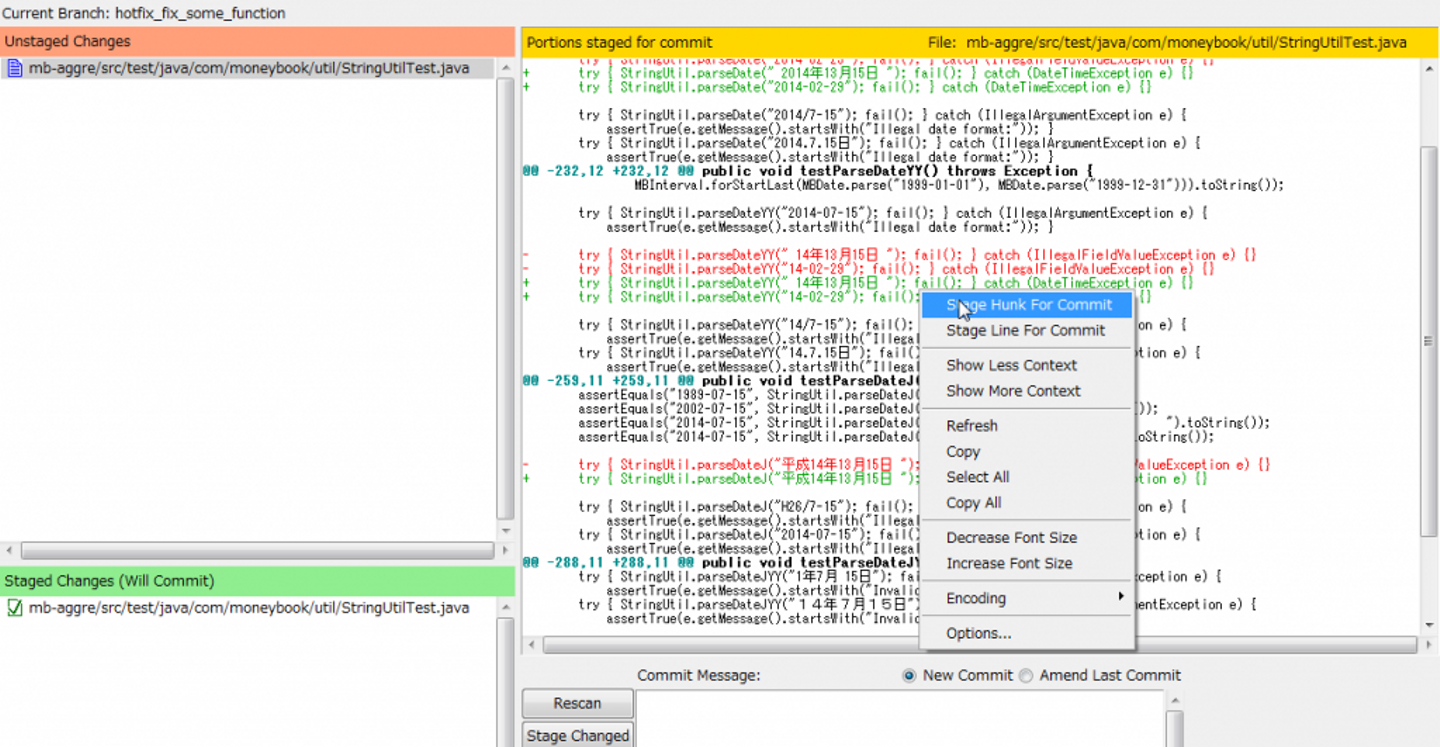1440x747 pixels.
Task: Click the unstaged file document icon
Action: click(15, 68)
